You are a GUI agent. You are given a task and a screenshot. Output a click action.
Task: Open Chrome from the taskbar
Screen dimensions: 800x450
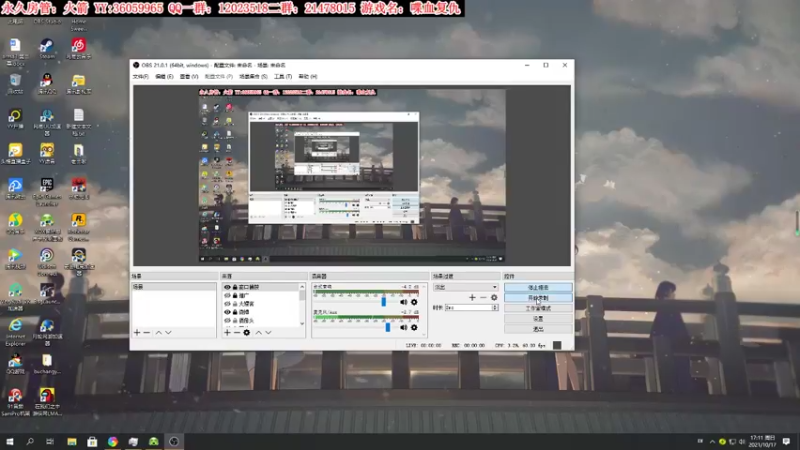[x=113, y=442]
